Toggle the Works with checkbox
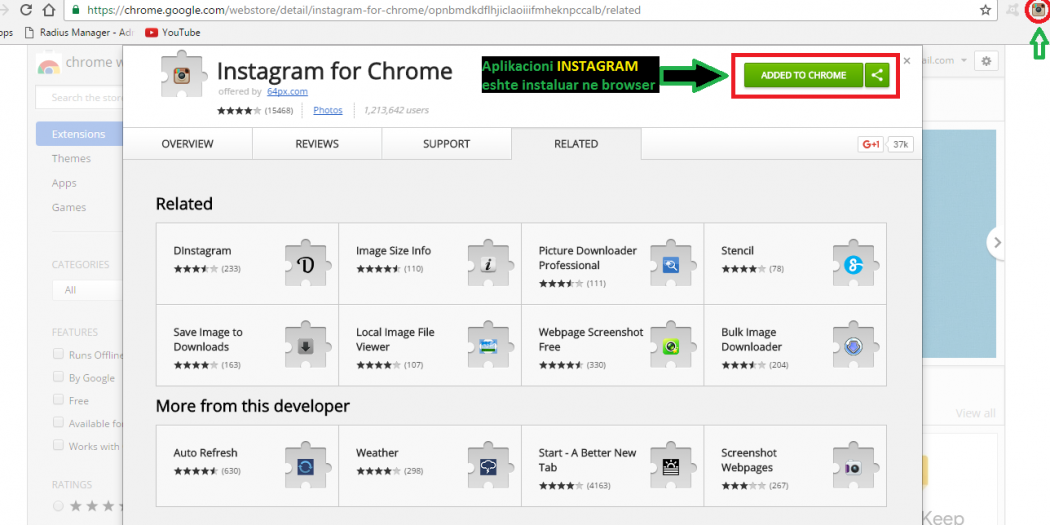The width and height of the screenshot is (1050, 525). point(58,445)
